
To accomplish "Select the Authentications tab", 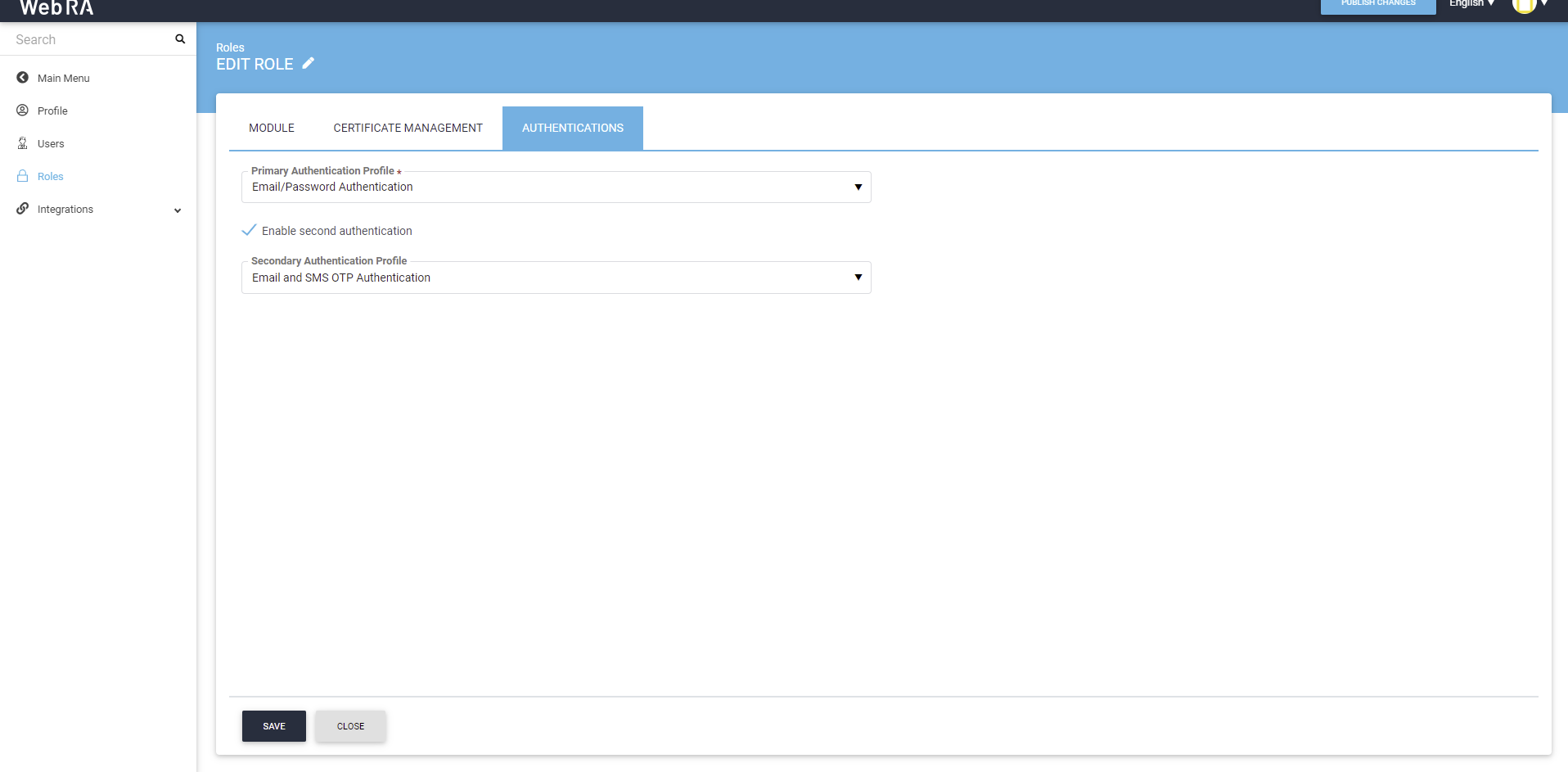I will point(572,128).
